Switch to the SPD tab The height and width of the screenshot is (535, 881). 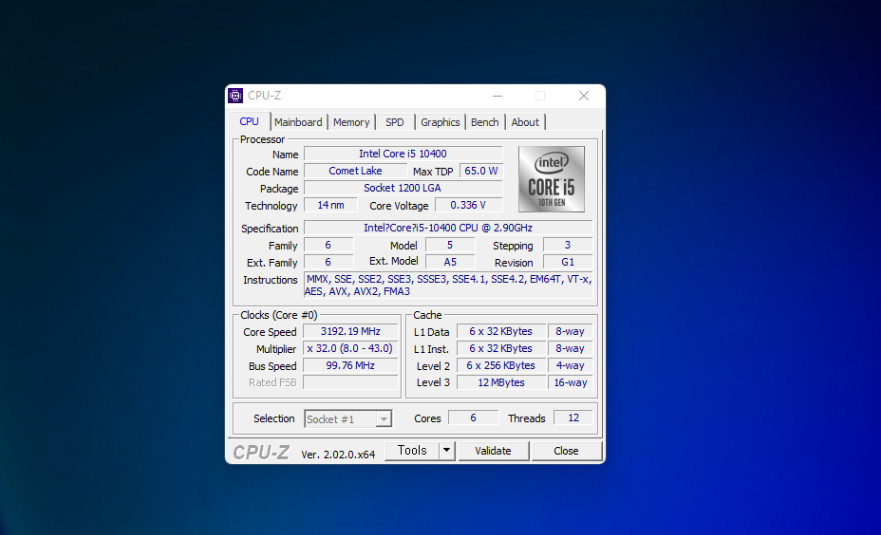pos(394,122)
